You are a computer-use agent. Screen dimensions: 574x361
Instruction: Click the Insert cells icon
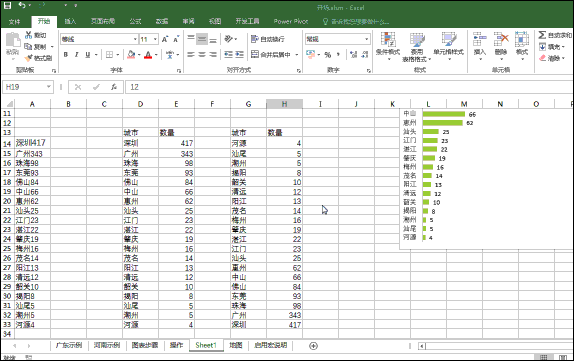coord(480,39)
